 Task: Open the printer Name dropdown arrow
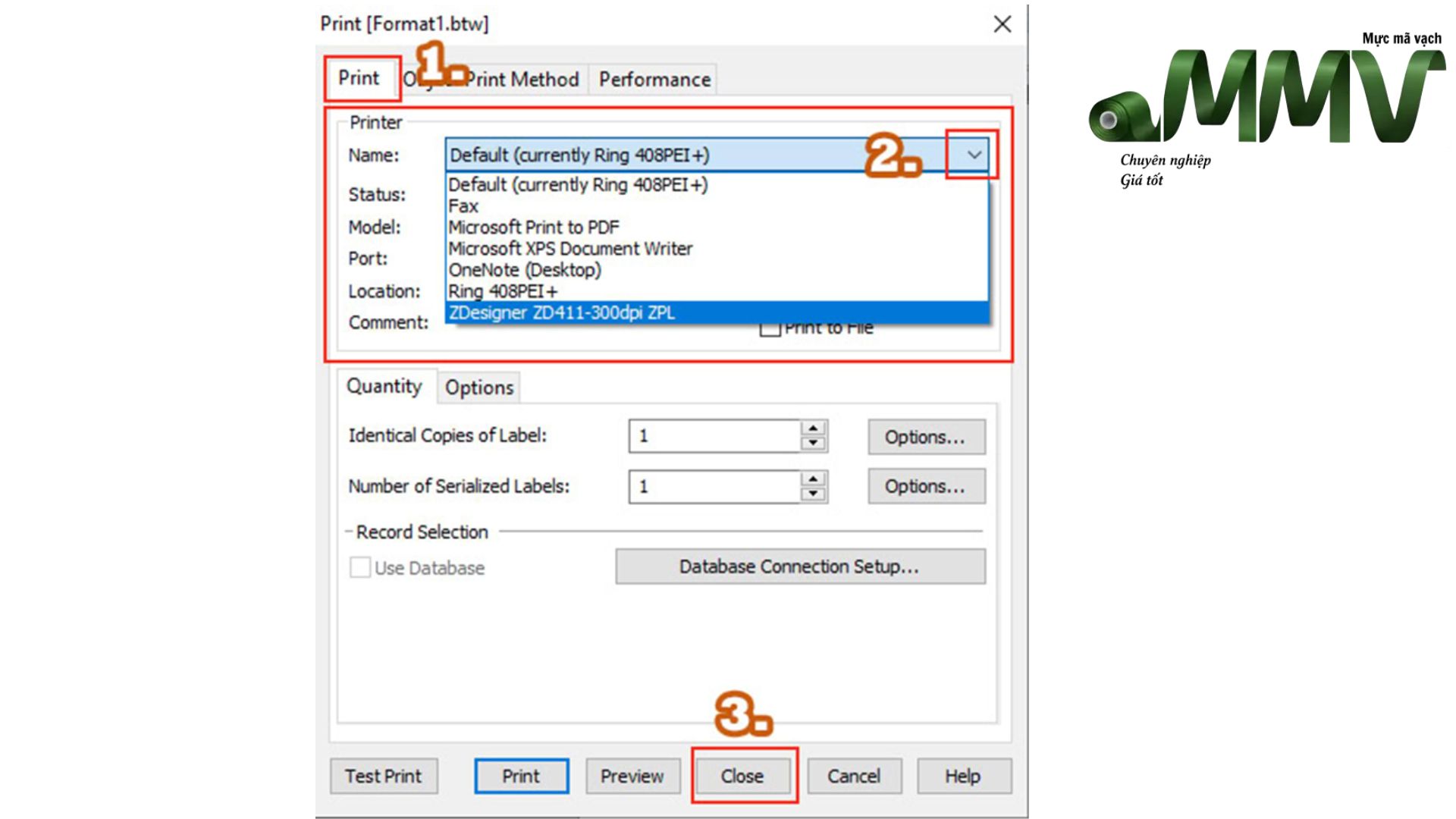(974, 155)
